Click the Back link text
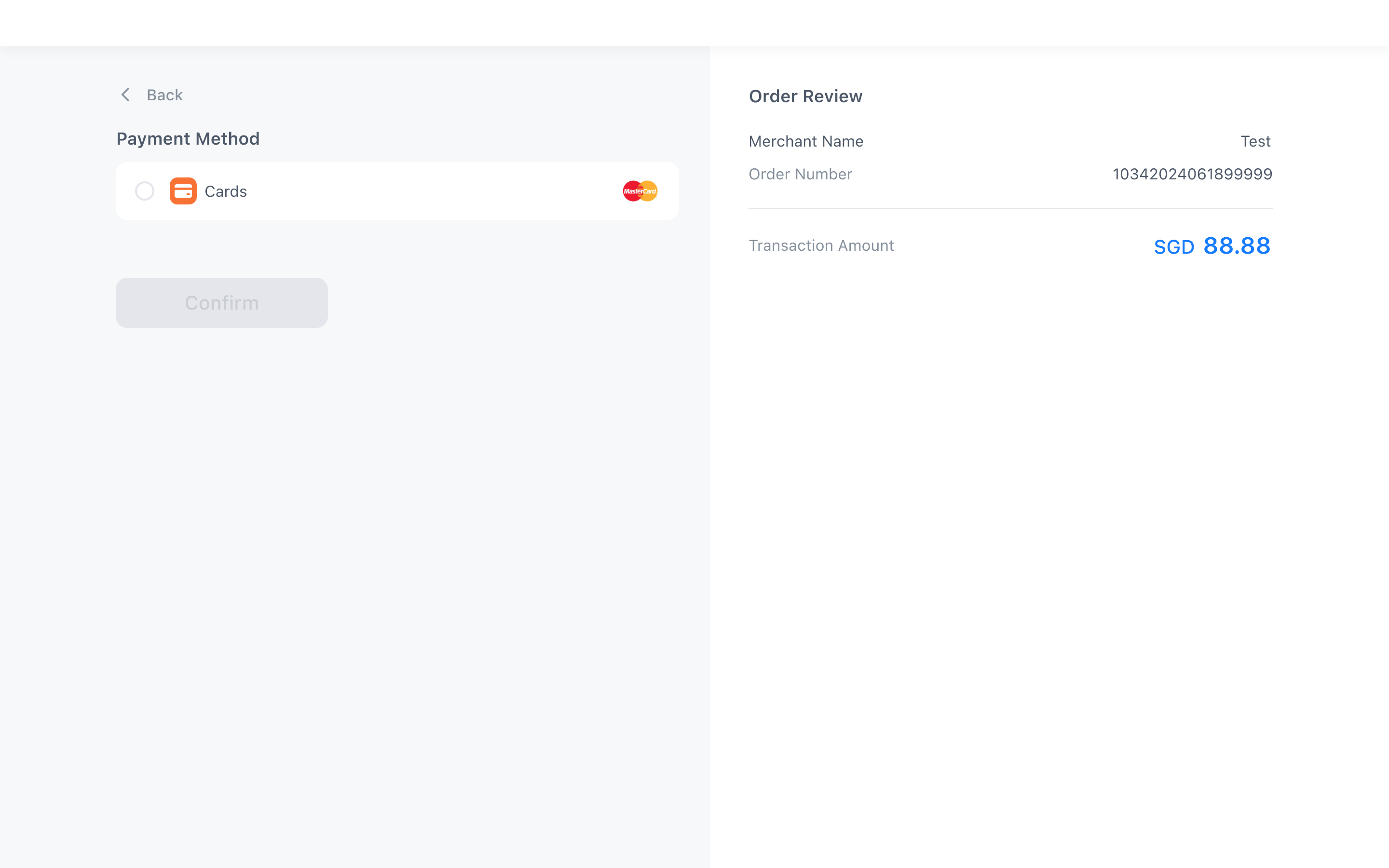1389x868 pixels. pyautogui.click(x=165, y=95)
